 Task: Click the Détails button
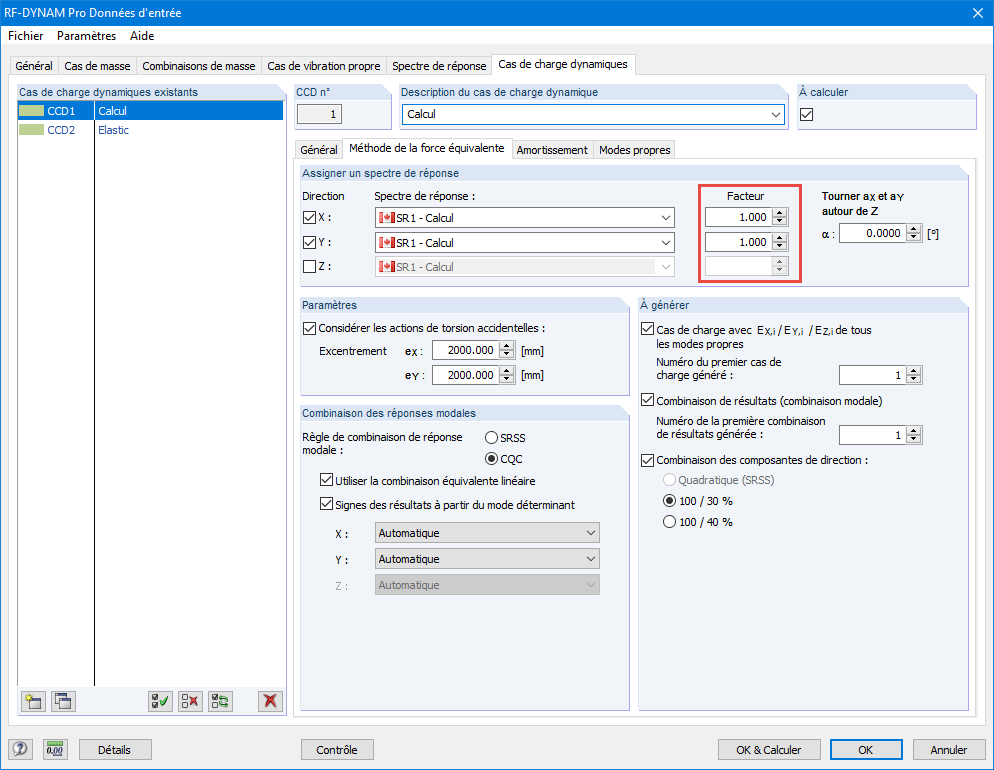tap(115, 750)
